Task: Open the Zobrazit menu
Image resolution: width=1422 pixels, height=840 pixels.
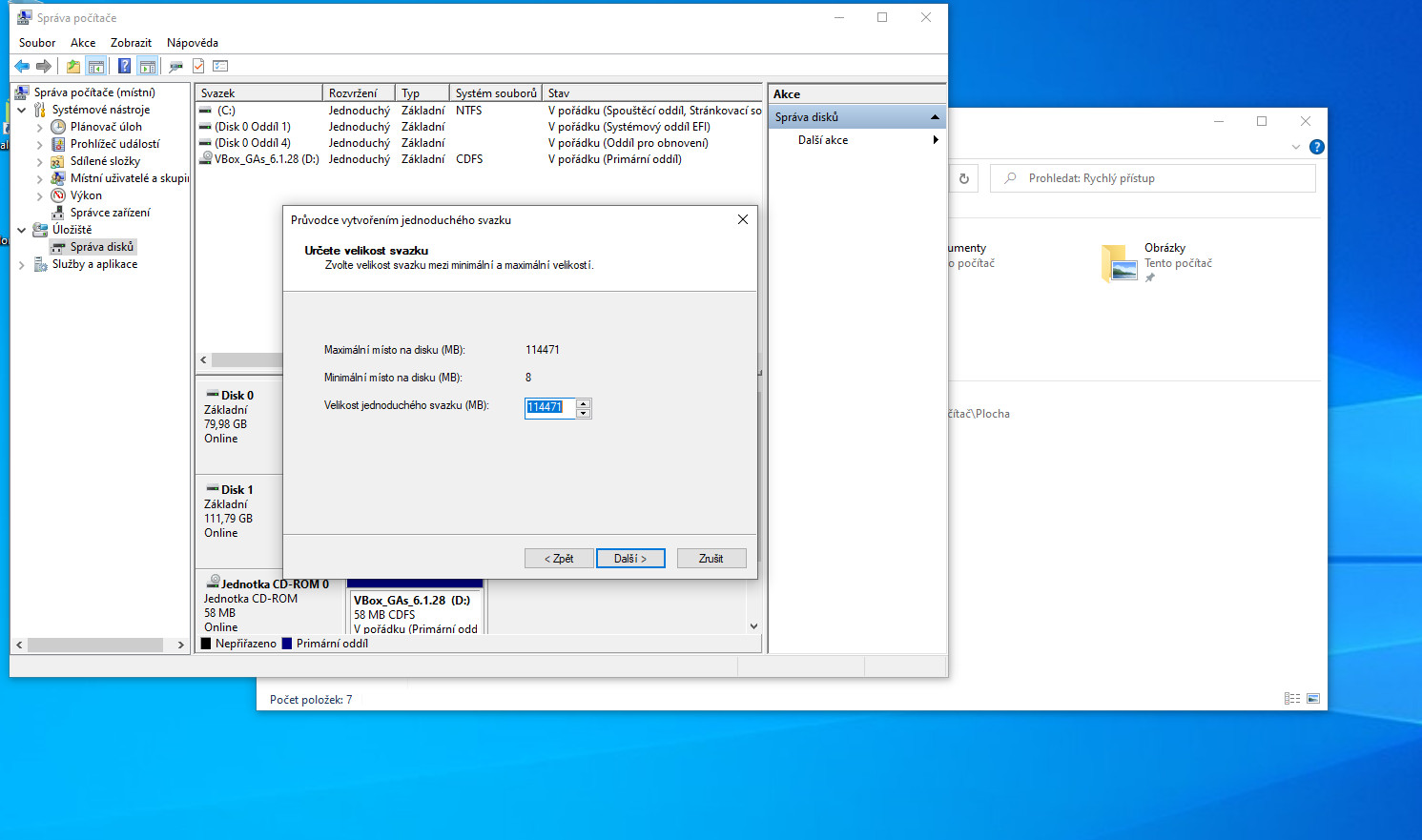Action: tap(131, 43)
